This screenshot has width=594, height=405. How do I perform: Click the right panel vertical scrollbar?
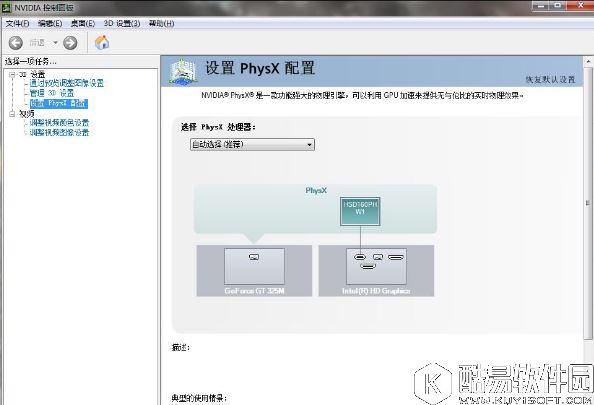pos(588,203)
